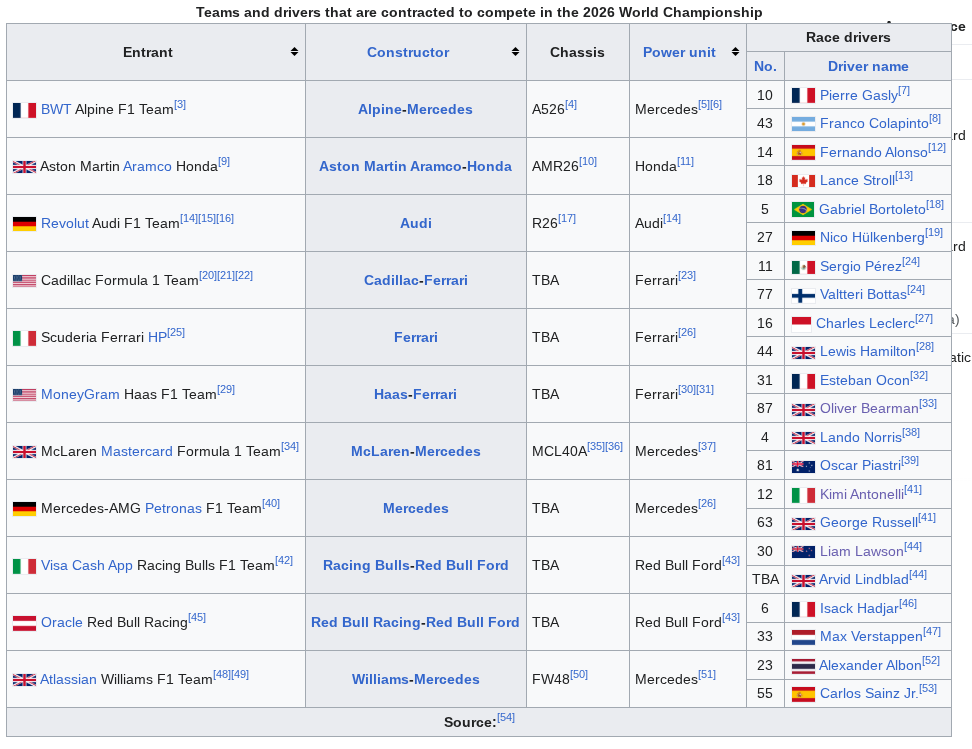Viewport: 972px width, 749px height.
Task: Open the Isack Hadjar driver link
Action: coord(859,609)
